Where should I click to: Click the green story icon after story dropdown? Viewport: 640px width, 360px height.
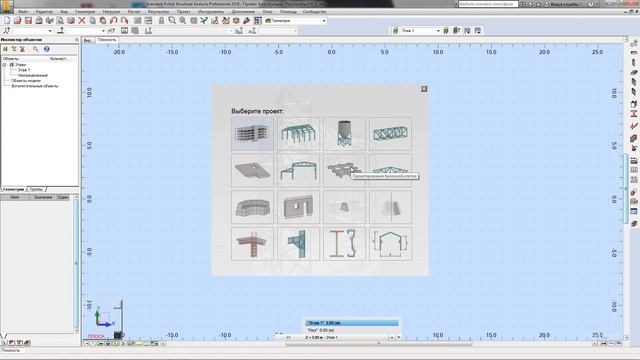pyautogui.click(x=446, y=31)
